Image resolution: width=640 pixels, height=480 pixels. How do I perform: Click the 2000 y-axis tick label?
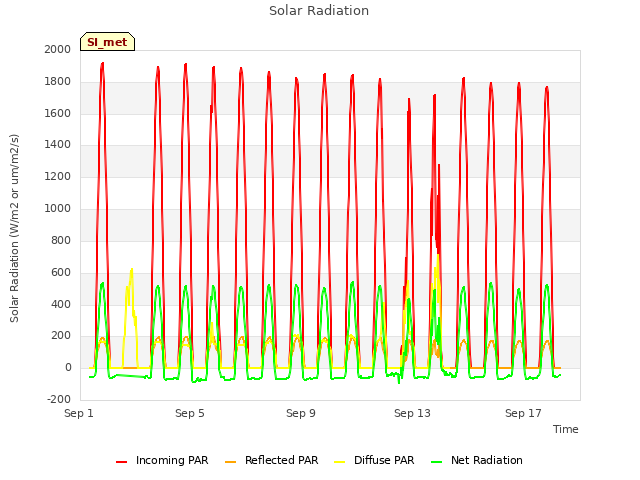(58, 49)
